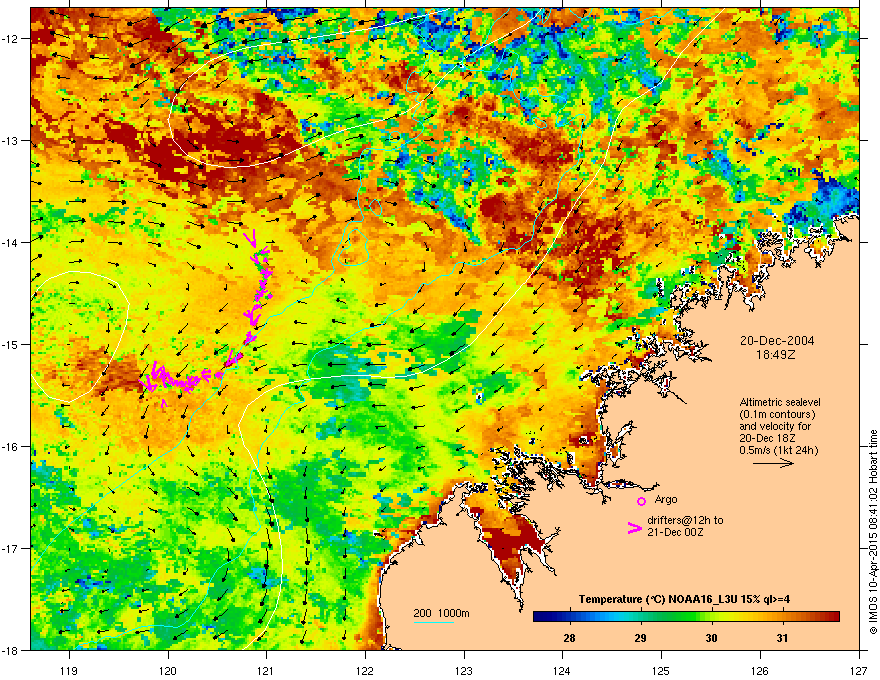The width and height of the screenshot is (880, 680).
Task: Click the '-13' latitude axis label
Action: pos(10,140)
